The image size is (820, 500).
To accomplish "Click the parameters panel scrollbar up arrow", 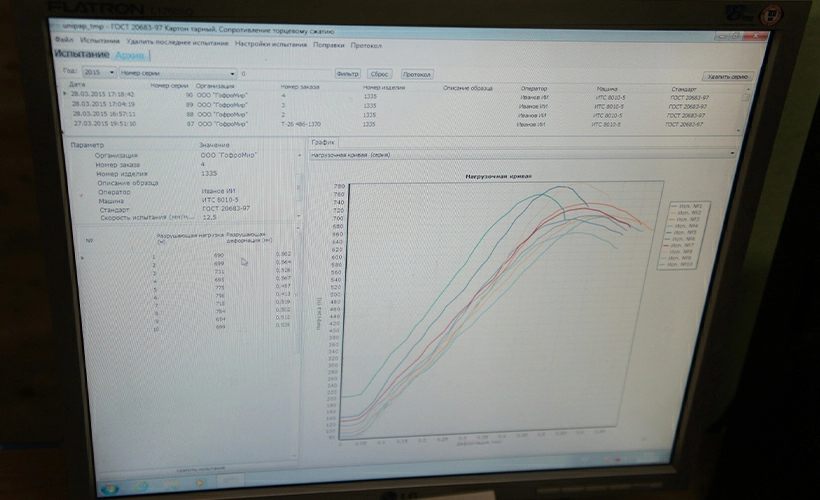I will (299, 155).
